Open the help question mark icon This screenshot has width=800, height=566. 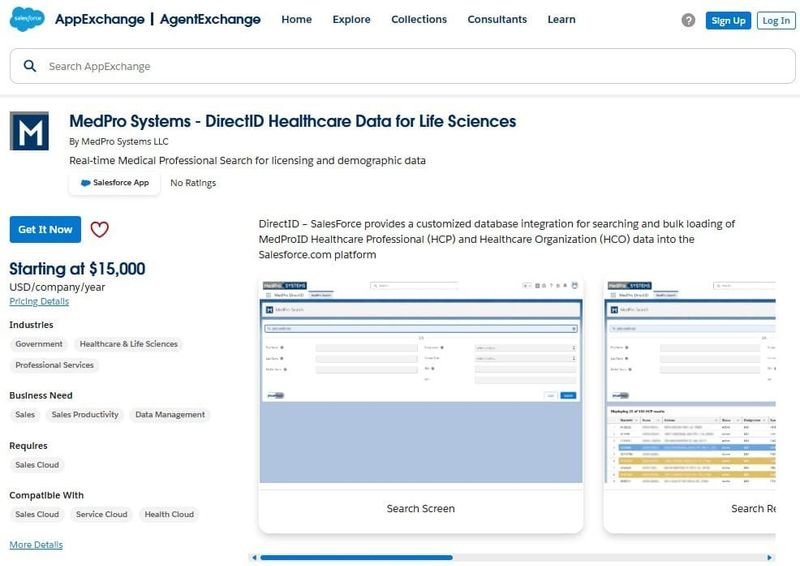(688, 20)
